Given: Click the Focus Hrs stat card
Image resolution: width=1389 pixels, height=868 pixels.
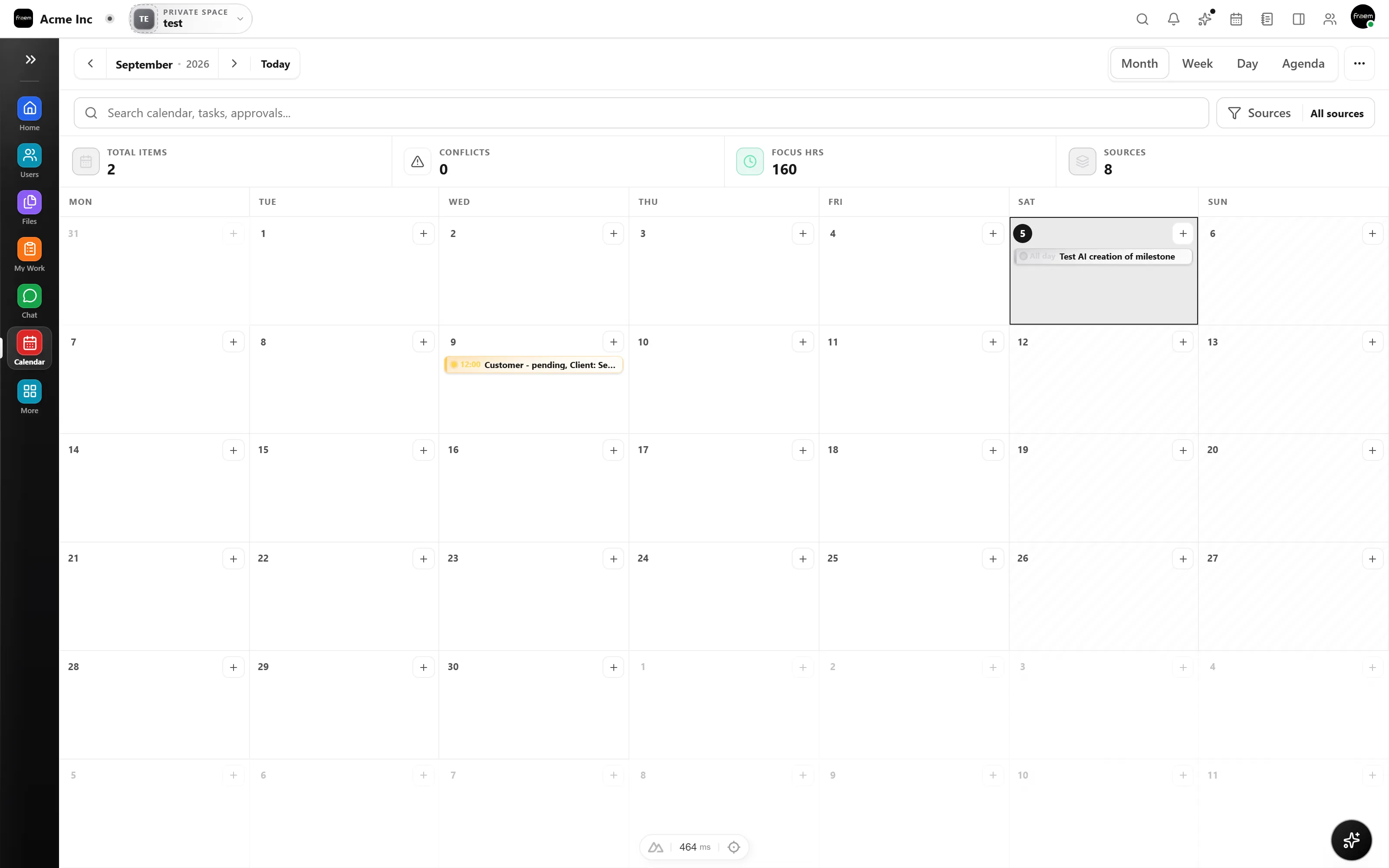Looking at the screenshot, I should (890, 161).
